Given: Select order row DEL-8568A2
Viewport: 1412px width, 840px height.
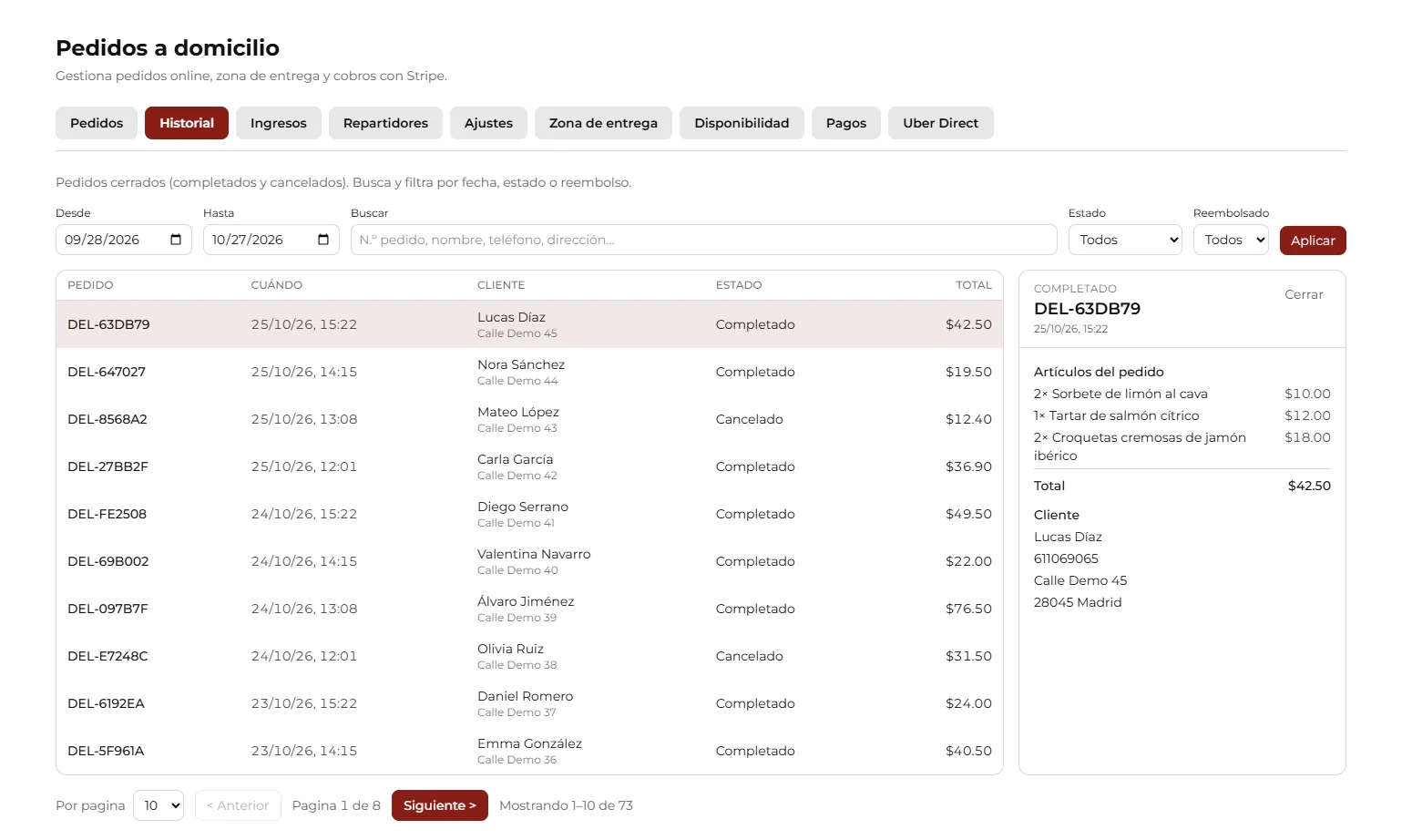Looking at the screenshot, I should (529, 419).
